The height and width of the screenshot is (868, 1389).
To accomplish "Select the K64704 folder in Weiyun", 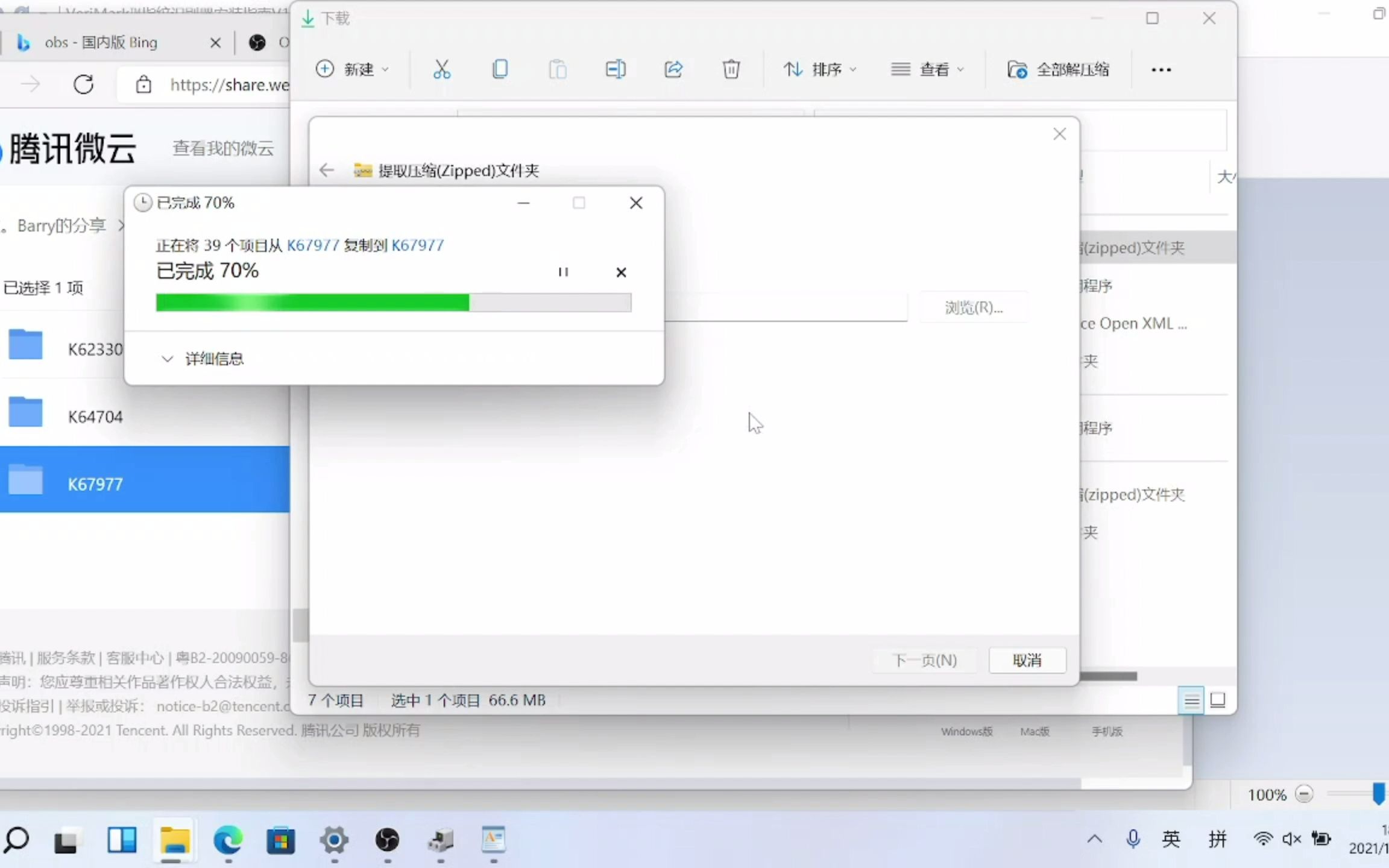I will (95, 416).
